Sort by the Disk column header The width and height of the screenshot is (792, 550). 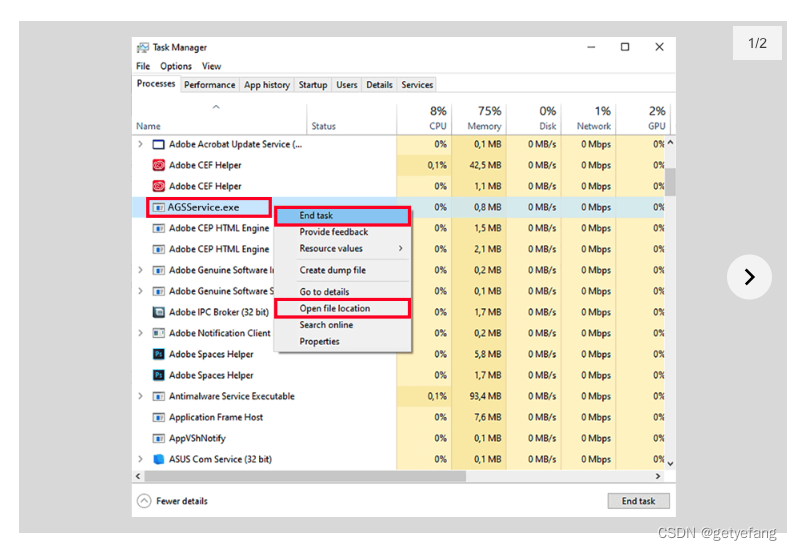pos(534,119)
